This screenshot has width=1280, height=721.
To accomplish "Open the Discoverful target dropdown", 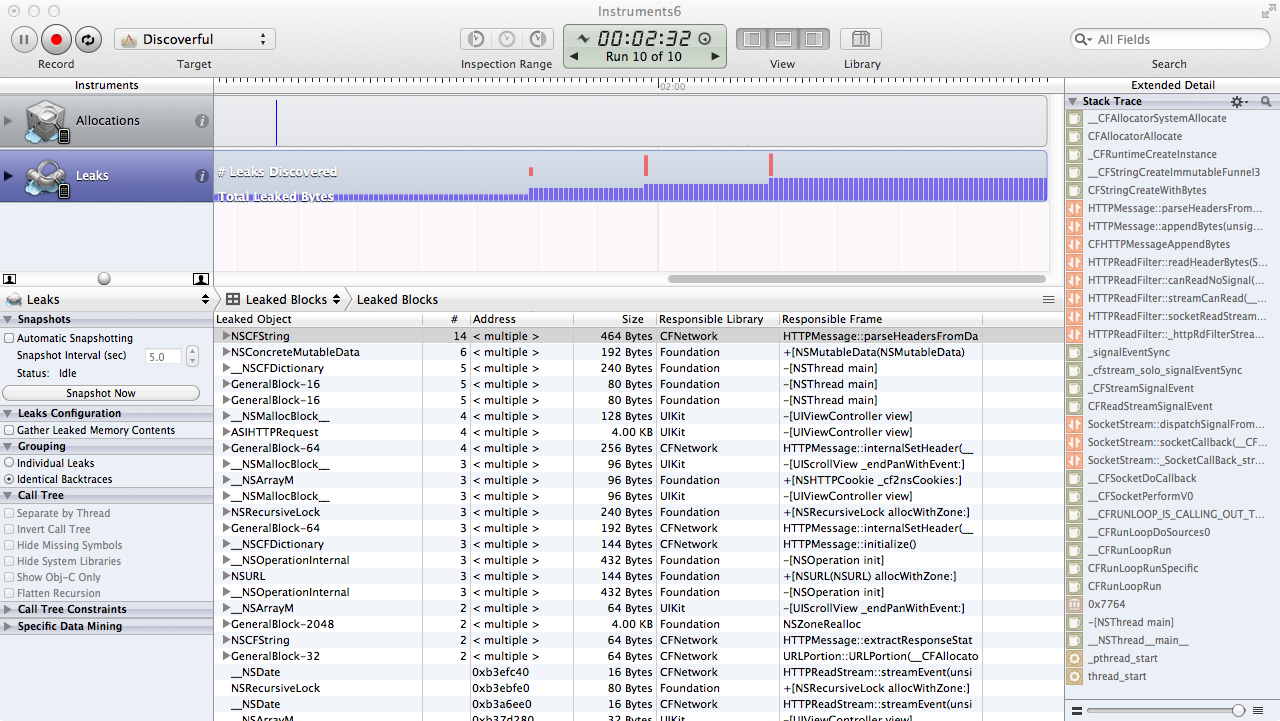I will (195, 39).
